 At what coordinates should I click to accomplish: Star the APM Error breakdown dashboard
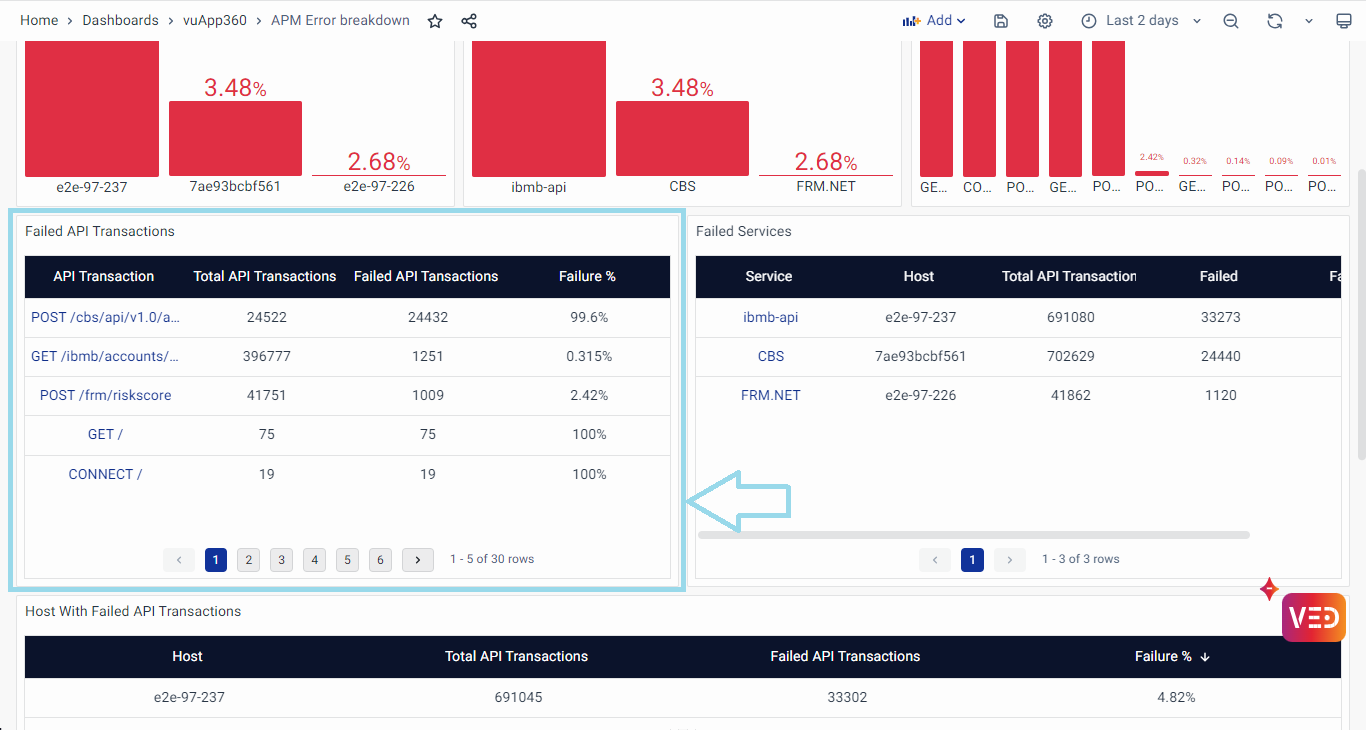[435, 21]
